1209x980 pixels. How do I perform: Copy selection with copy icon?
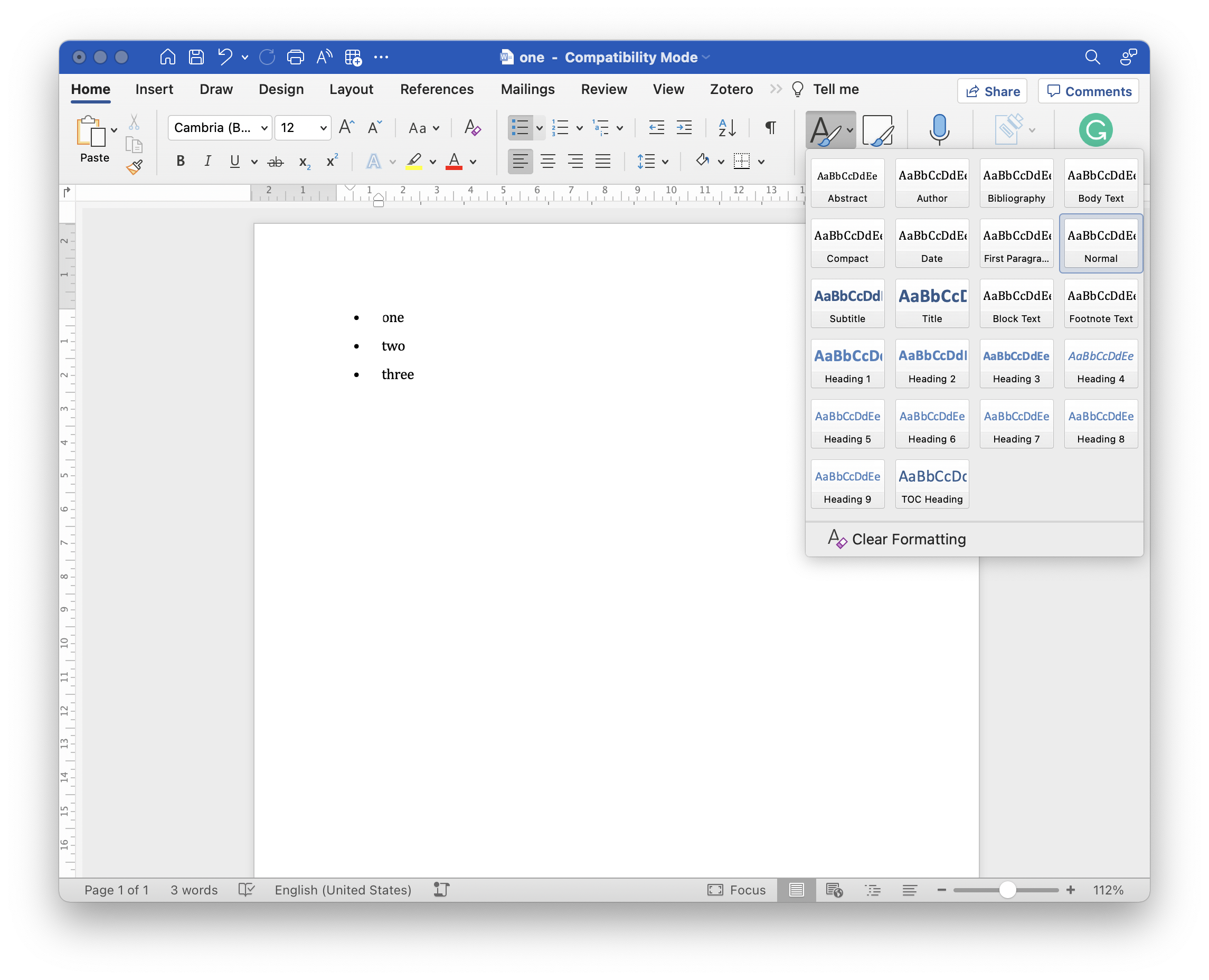tap(134, 145)
